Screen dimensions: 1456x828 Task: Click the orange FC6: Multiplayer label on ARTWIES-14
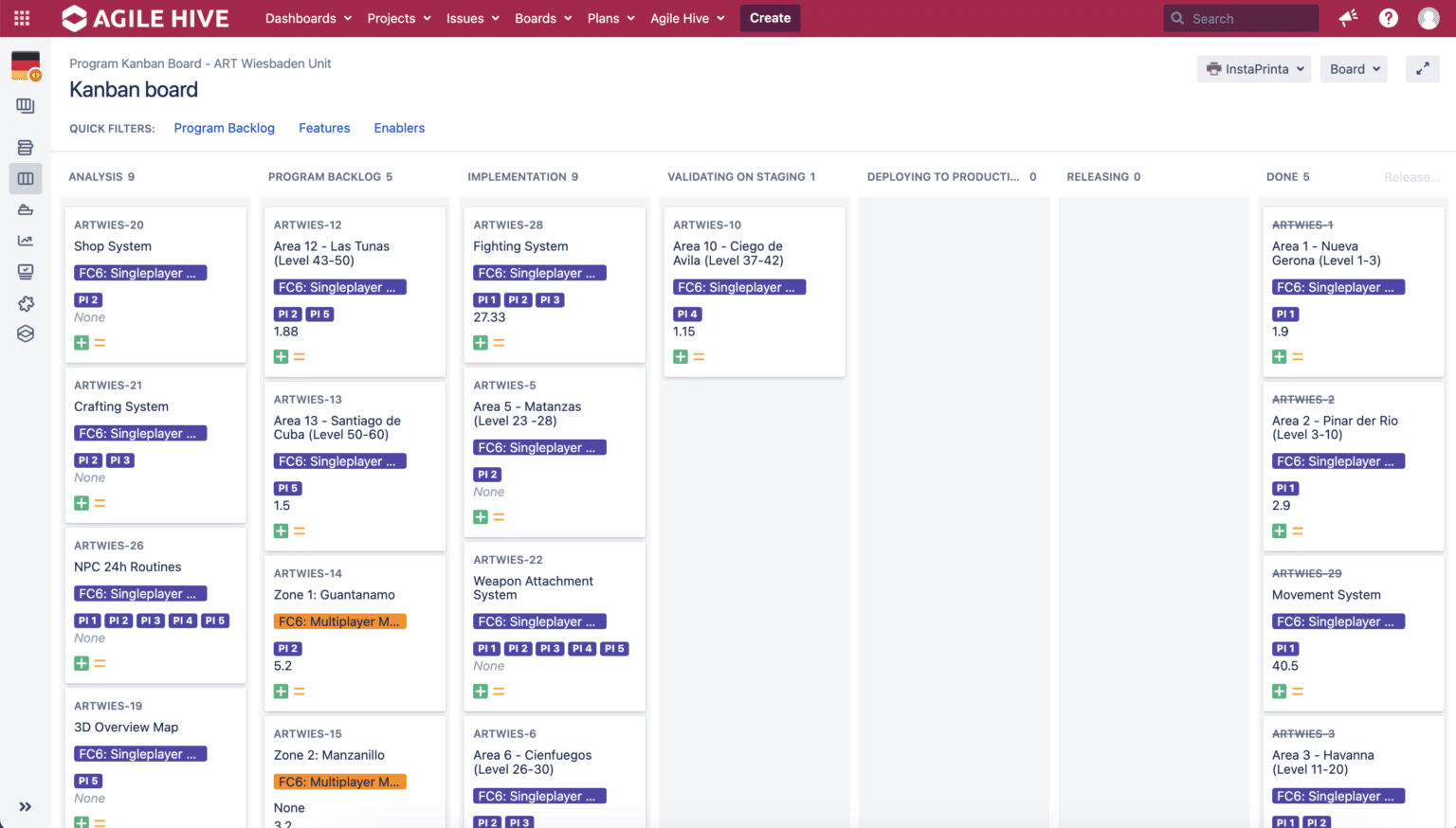pyautogui.click(x=339, y=621)
